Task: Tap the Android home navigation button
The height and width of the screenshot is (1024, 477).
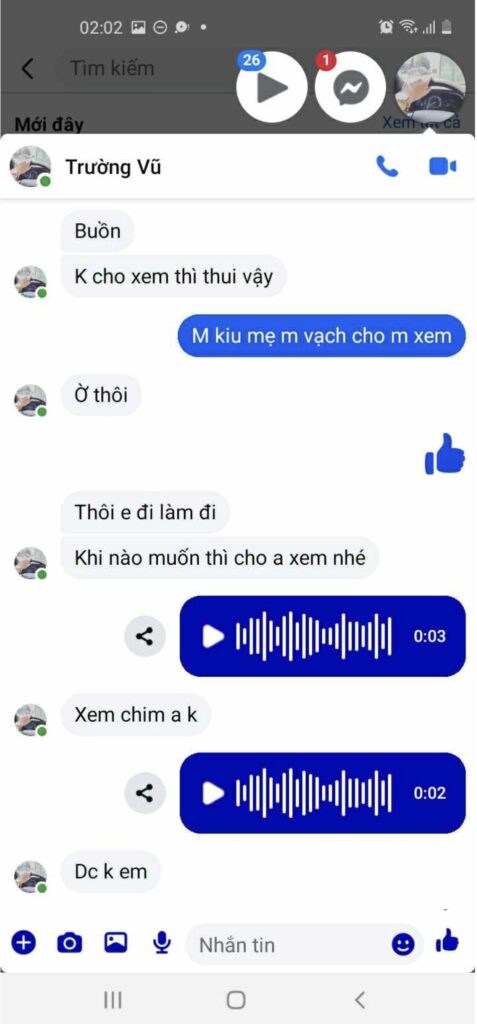Action: [236, 1000]
